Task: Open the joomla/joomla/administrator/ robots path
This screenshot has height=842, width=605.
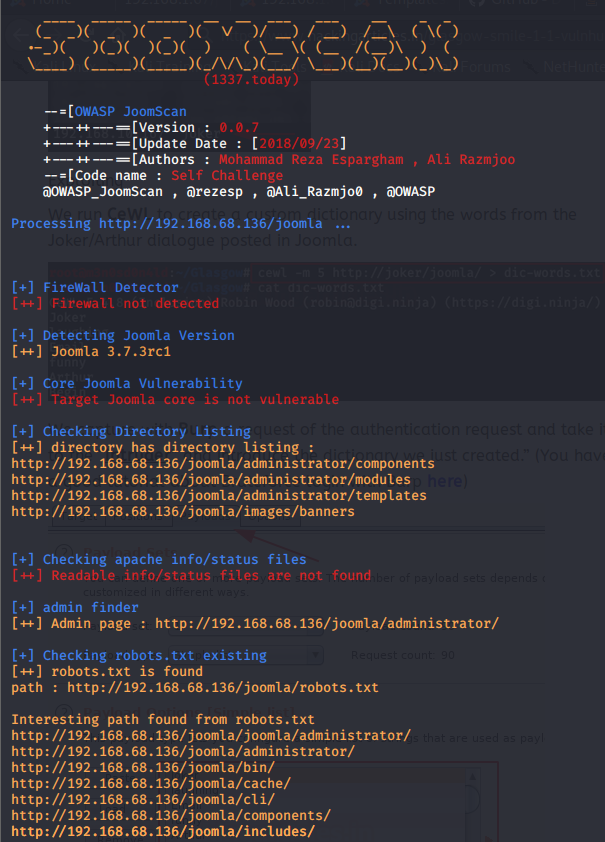Action: coord(211,735)
